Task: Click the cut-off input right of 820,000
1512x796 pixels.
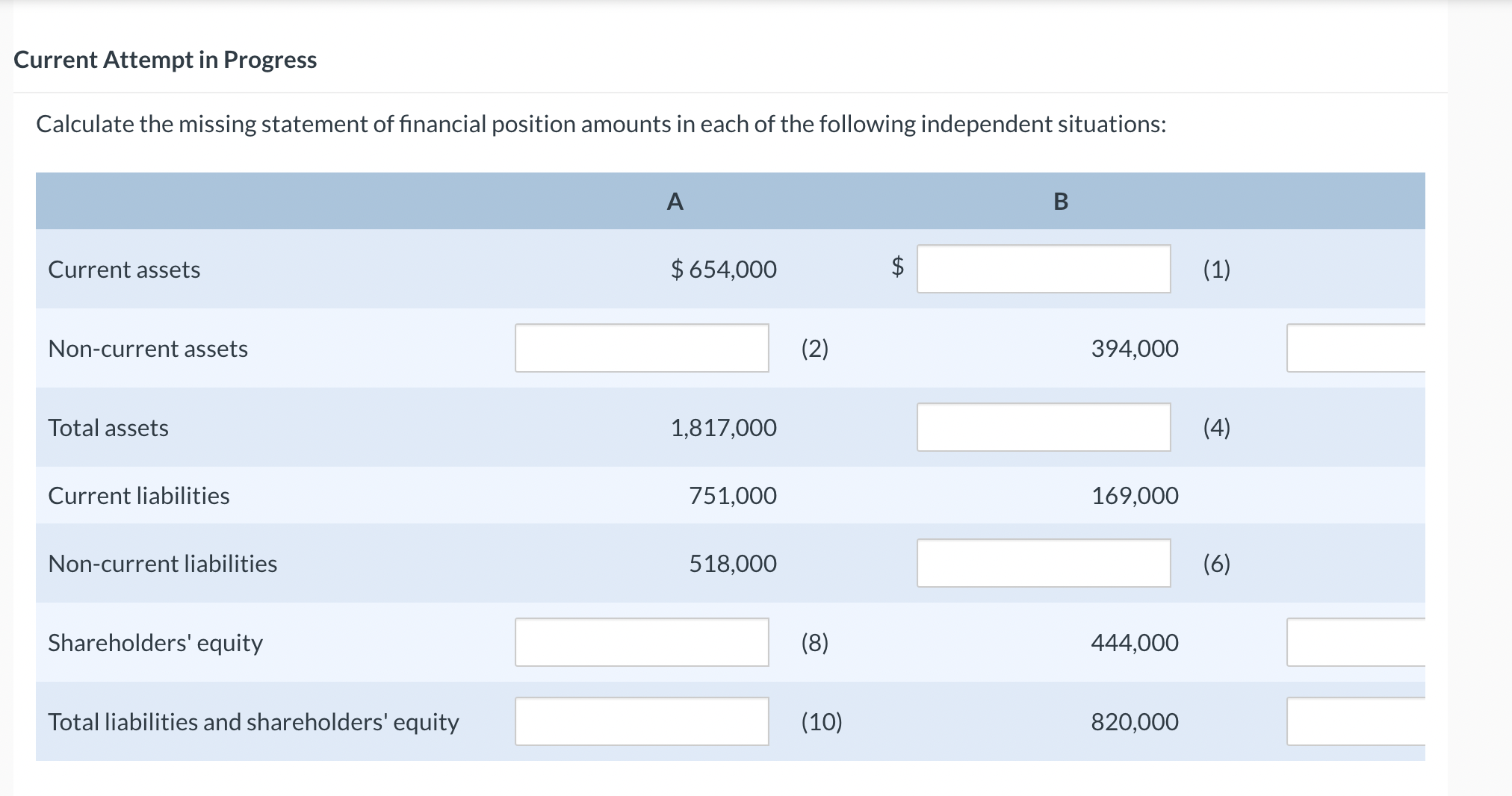Action: [1355, 721]
